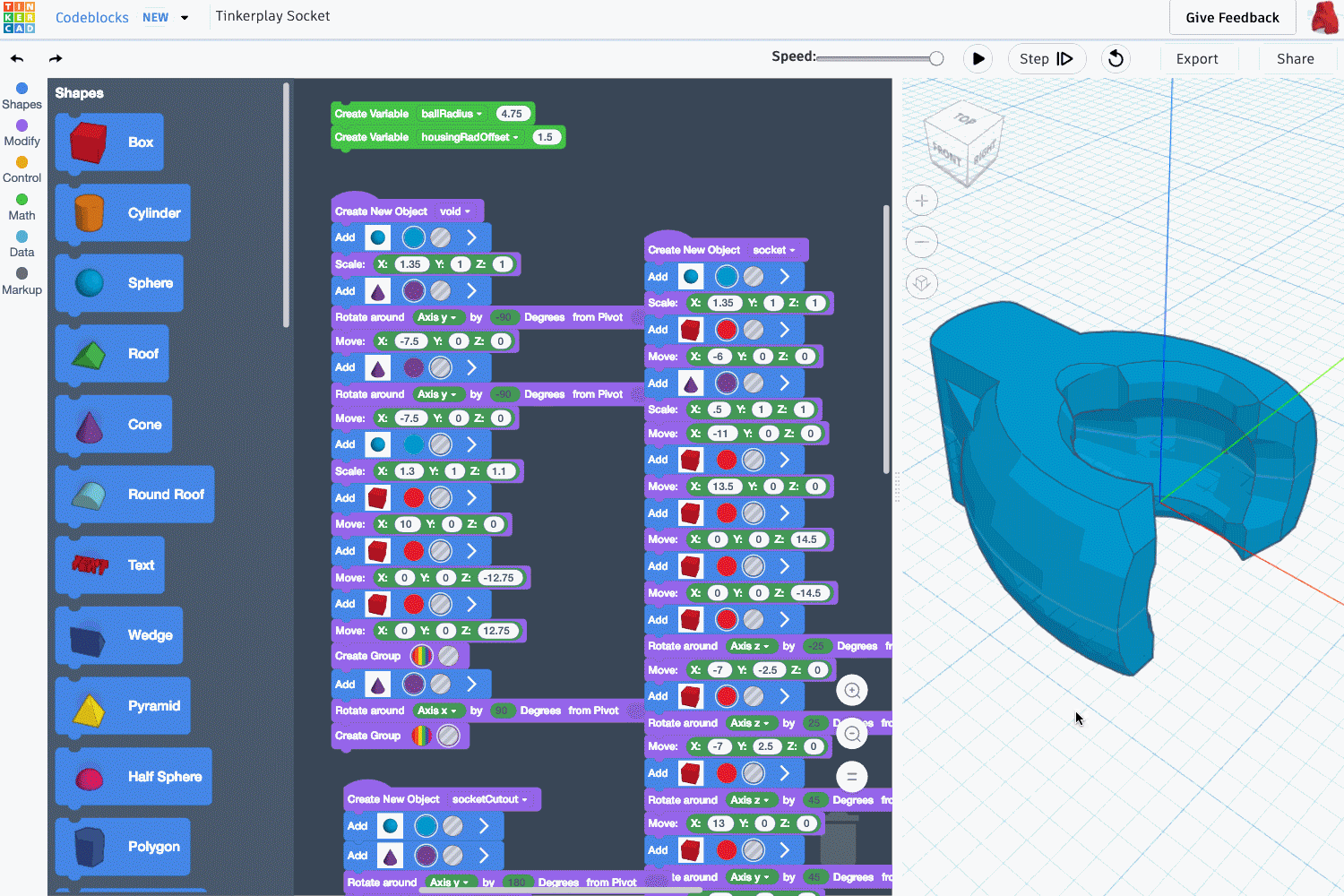Zoom in the code workspace
The height and width of the screenshot is (896, 1344).
click(852, 691)
